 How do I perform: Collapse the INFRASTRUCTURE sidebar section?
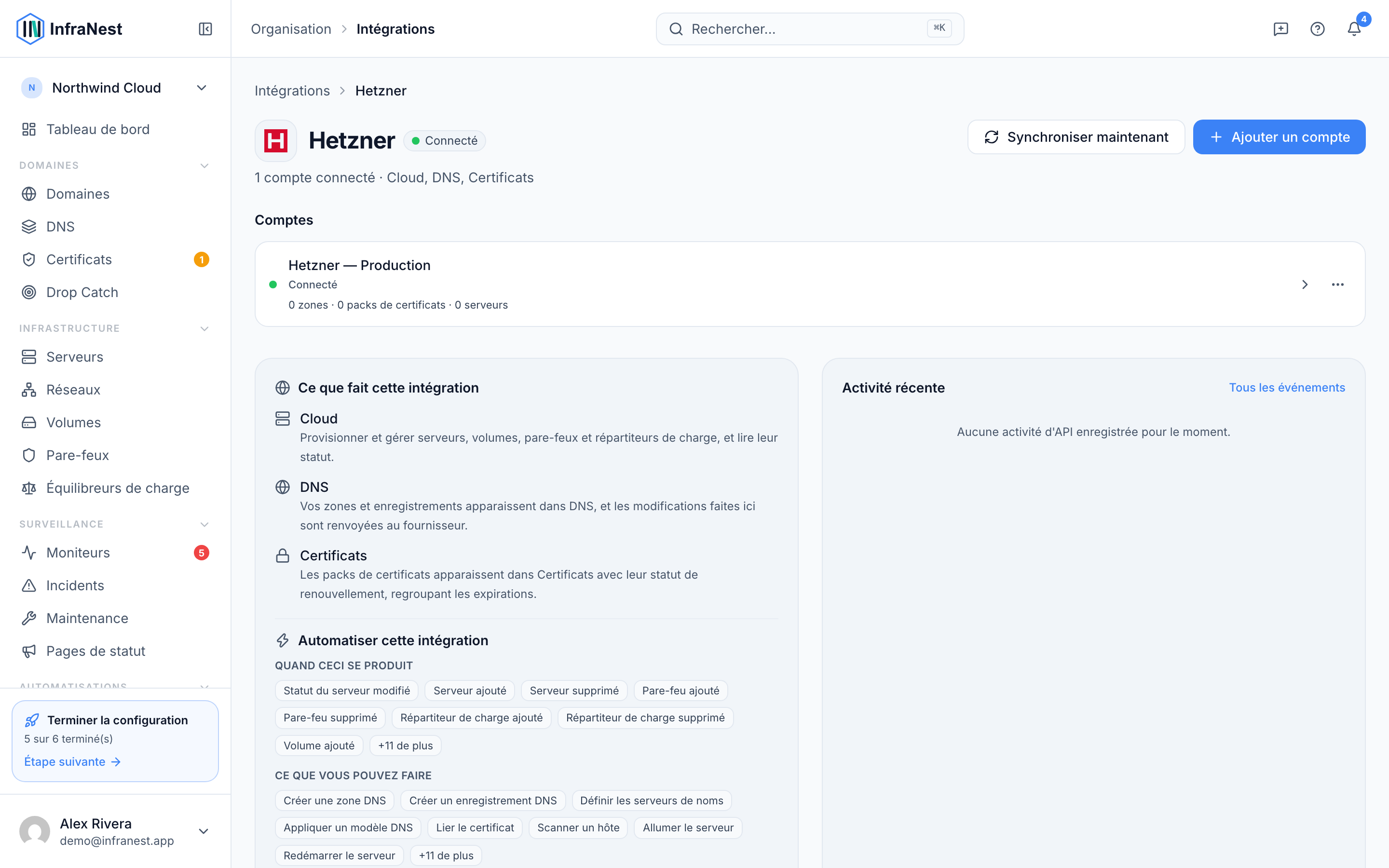204,329
